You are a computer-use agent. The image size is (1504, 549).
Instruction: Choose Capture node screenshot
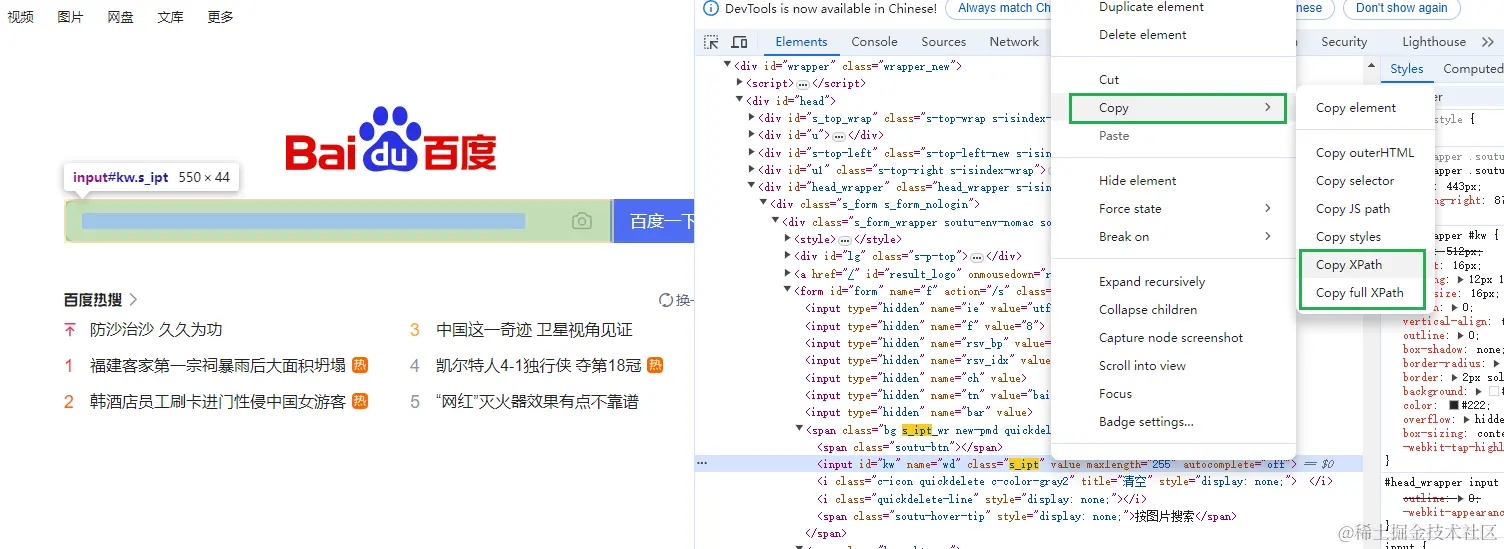click(x=1173, y=338)
